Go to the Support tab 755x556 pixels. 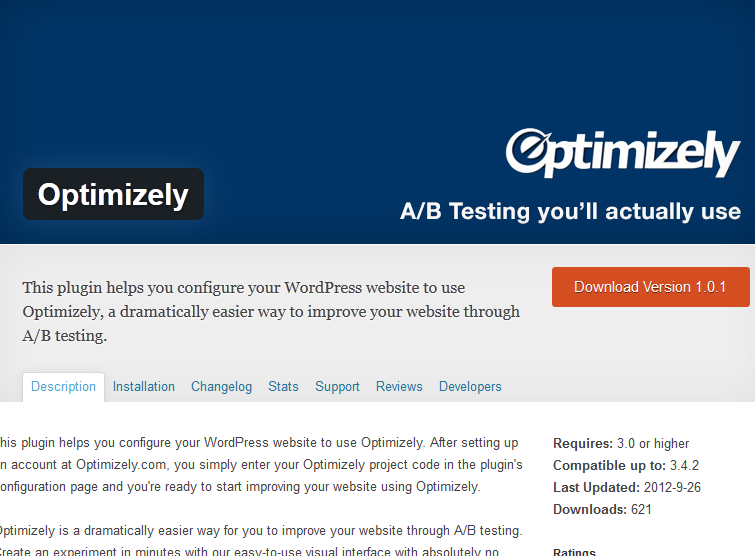[337, 387]
